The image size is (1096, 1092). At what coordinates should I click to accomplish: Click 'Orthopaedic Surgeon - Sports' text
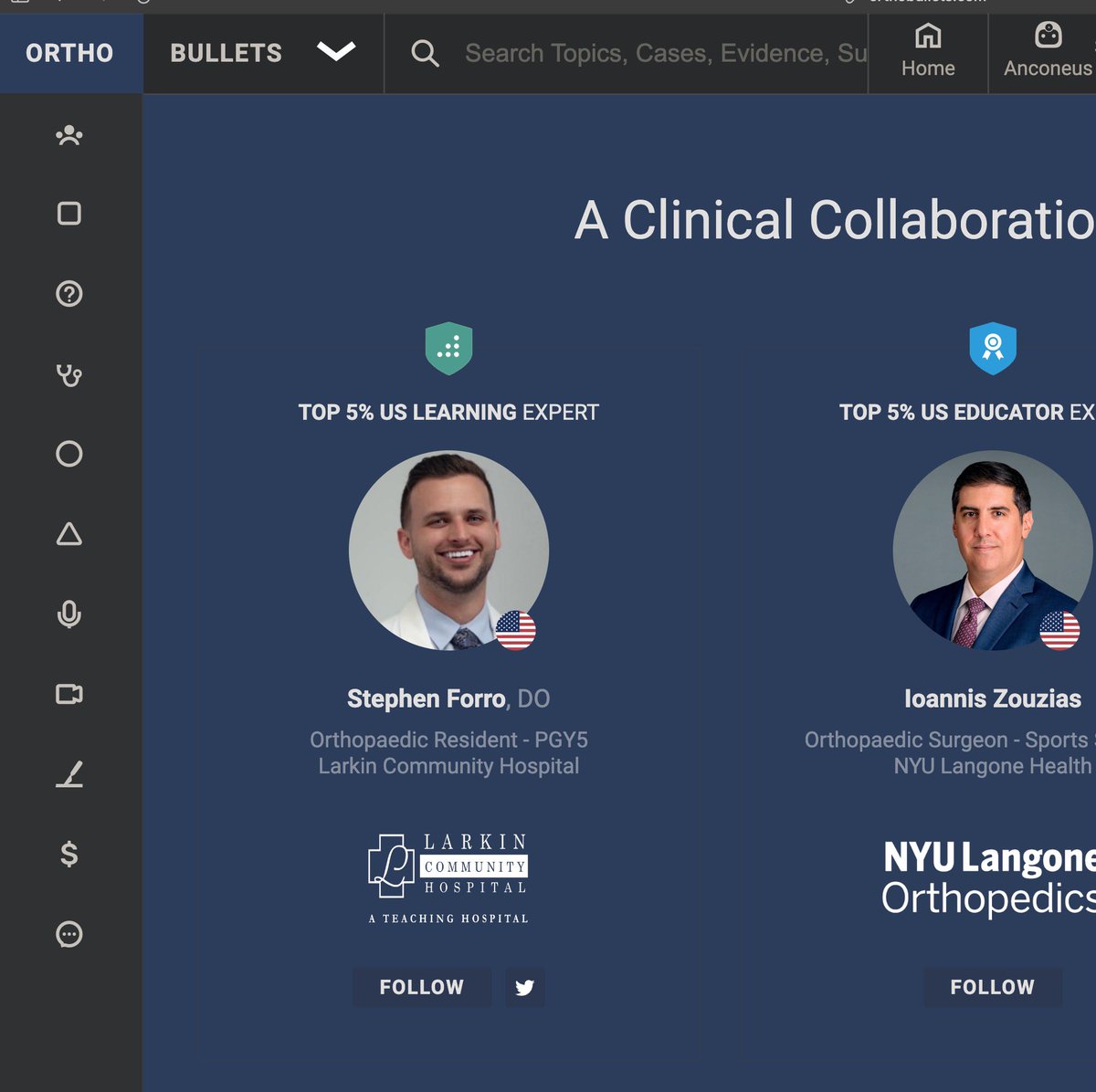coord(946,740)
